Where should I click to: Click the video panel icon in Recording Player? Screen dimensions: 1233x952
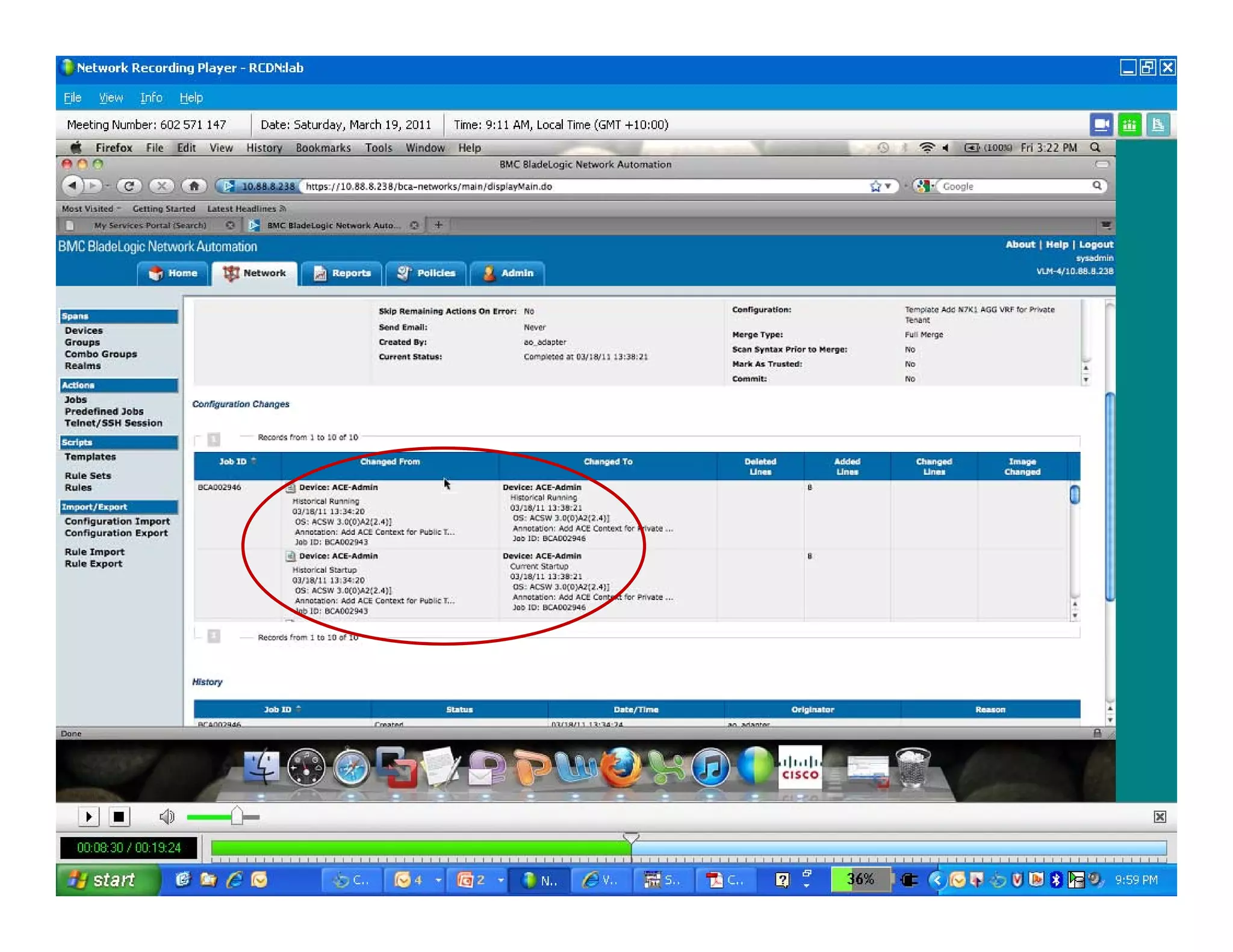click(x=1101, y=125)
